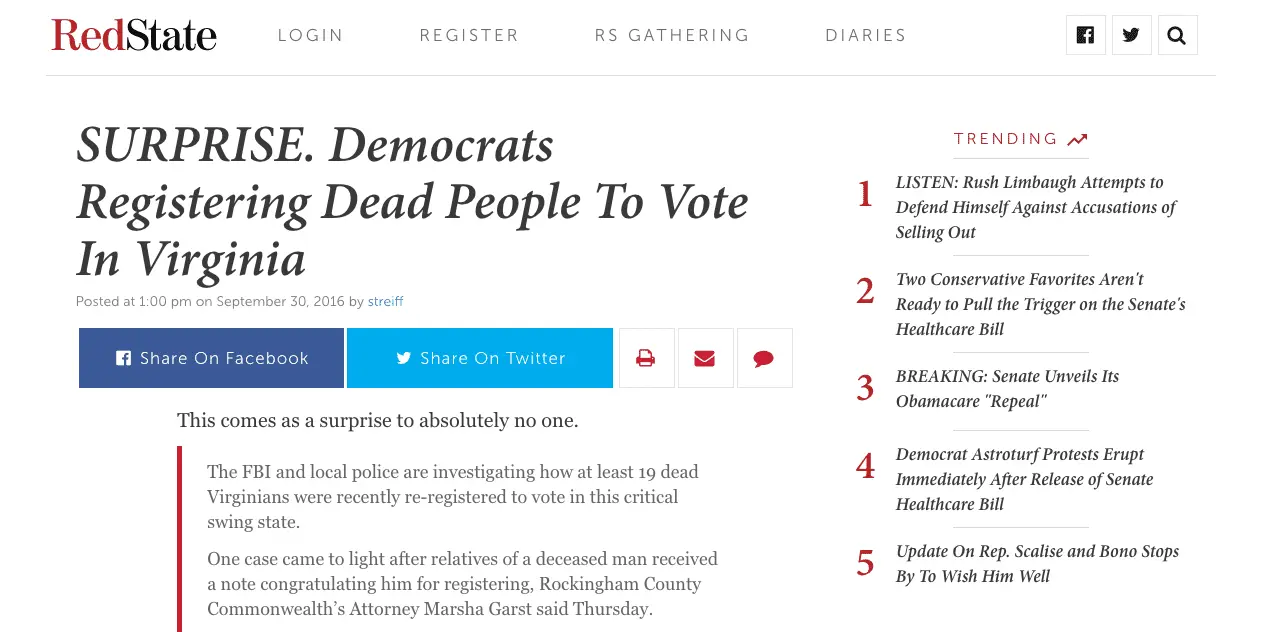Read Democrat Astroturf Protests article
Screen dimensions: 1261x632
click(1024, 479)
